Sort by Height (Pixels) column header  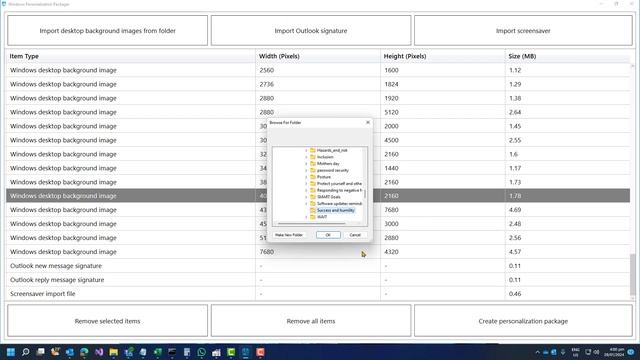(x=442, y=56)
